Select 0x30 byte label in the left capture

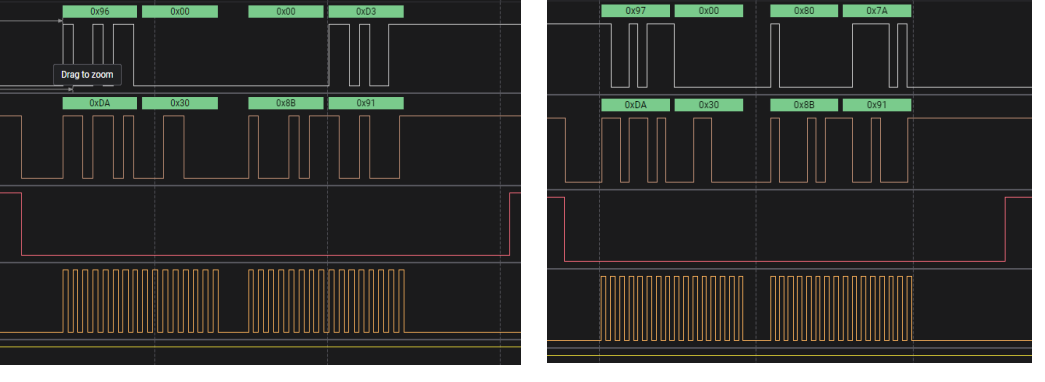click(180, 103)
